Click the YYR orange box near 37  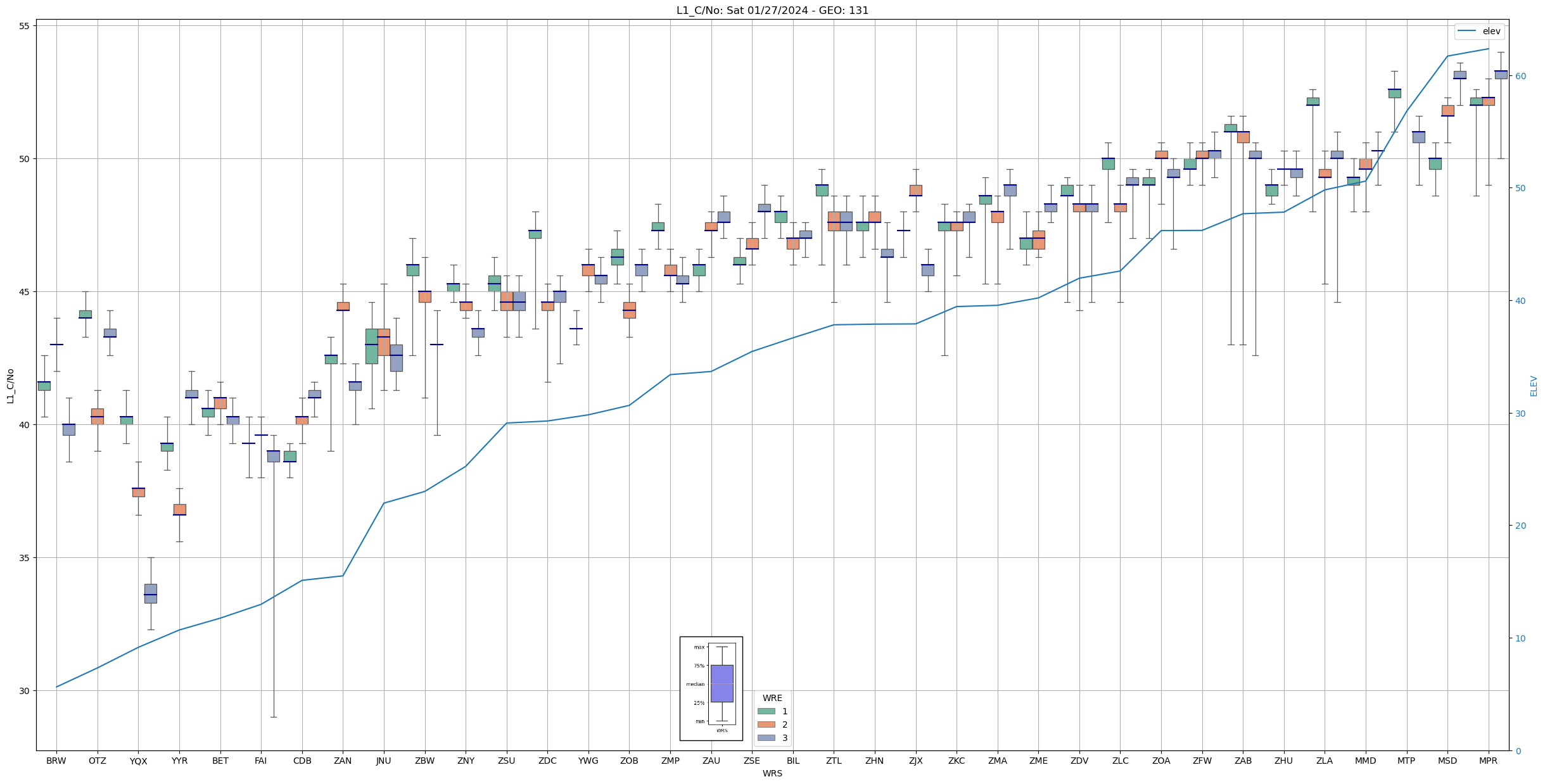tap(180, 510)
